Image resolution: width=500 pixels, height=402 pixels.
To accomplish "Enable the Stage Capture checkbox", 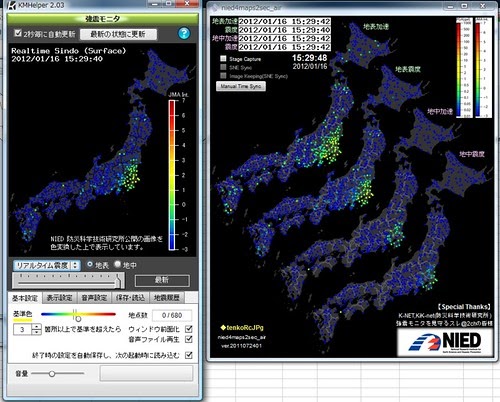I will 223,59.
